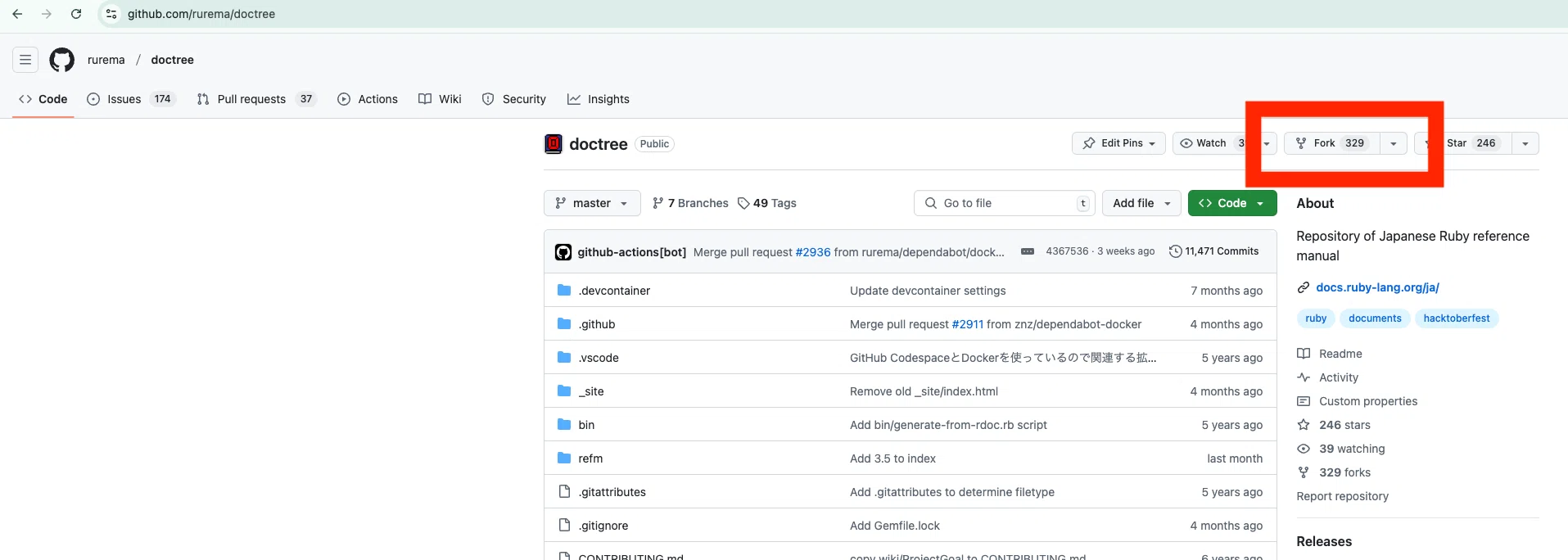Expand commit message ellipsis button

pyautogui.click(x=1028, y=251)
